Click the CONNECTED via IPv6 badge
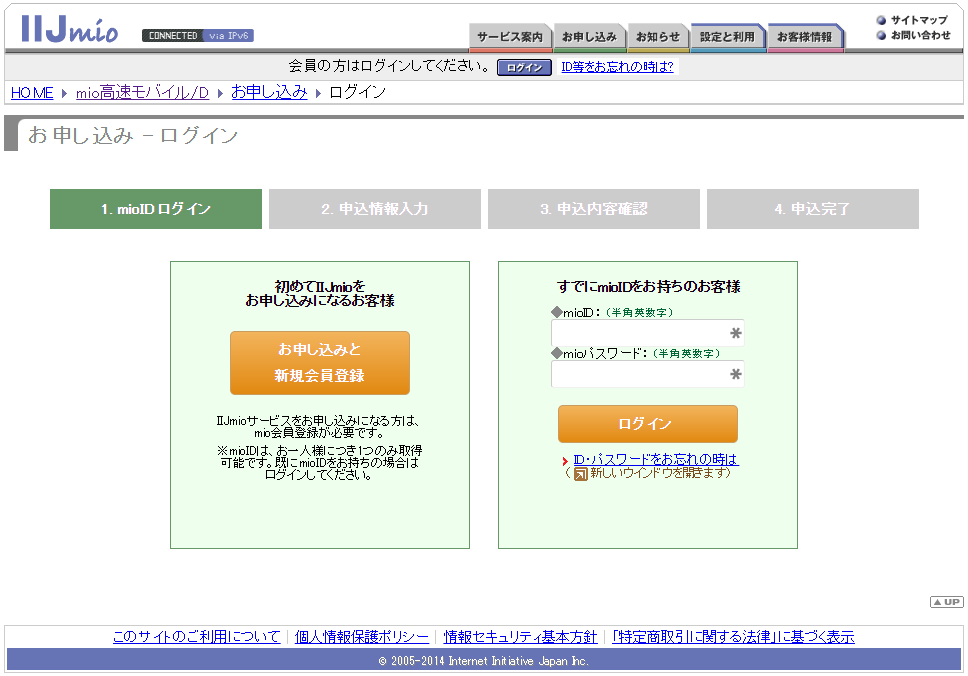This screenshot has width=968, height=676. 198,36
